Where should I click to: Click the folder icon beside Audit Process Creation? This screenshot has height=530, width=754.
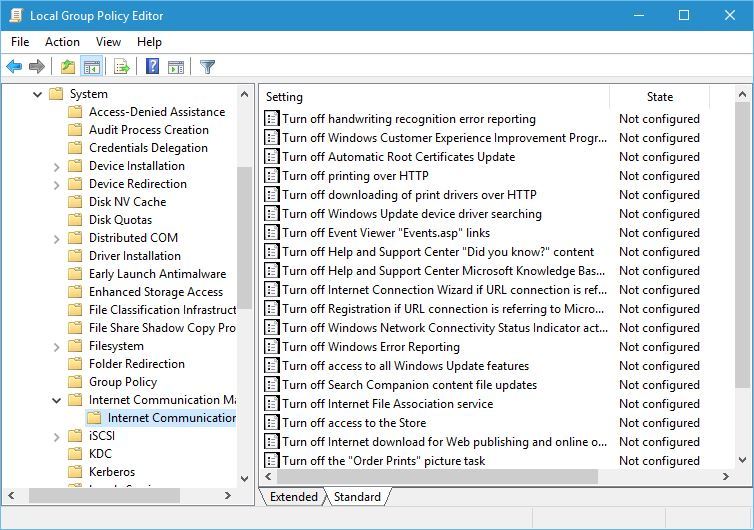coord(75,130)
